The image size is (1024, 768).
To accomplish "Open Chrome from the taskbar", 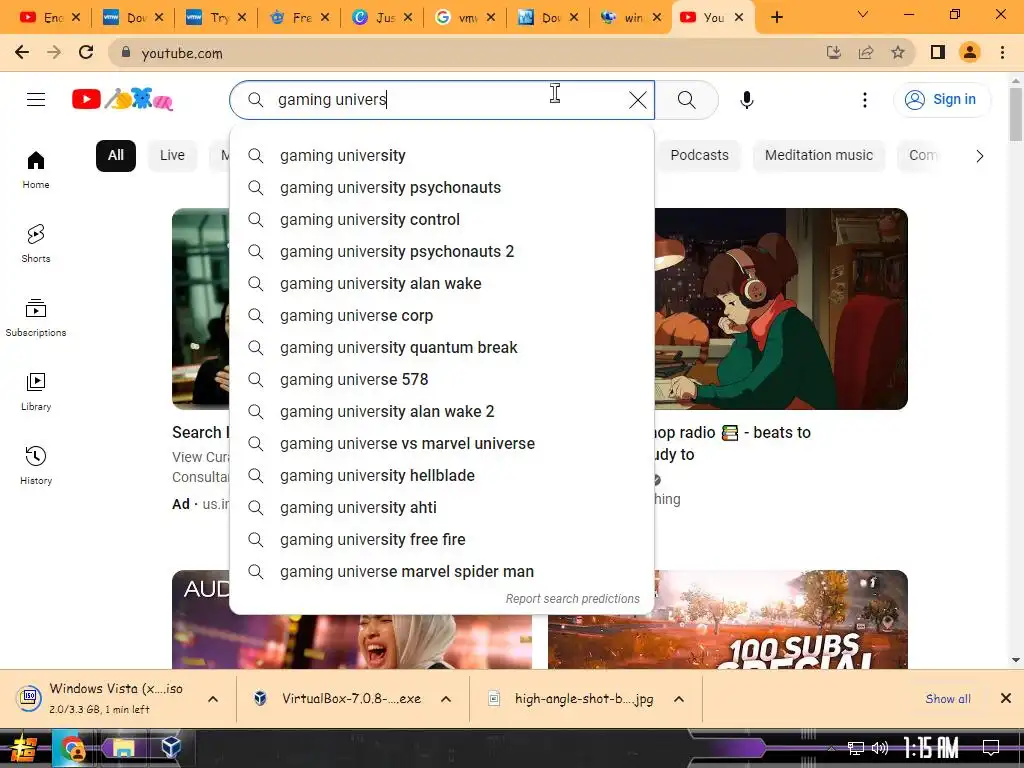I will pos(72,748).
